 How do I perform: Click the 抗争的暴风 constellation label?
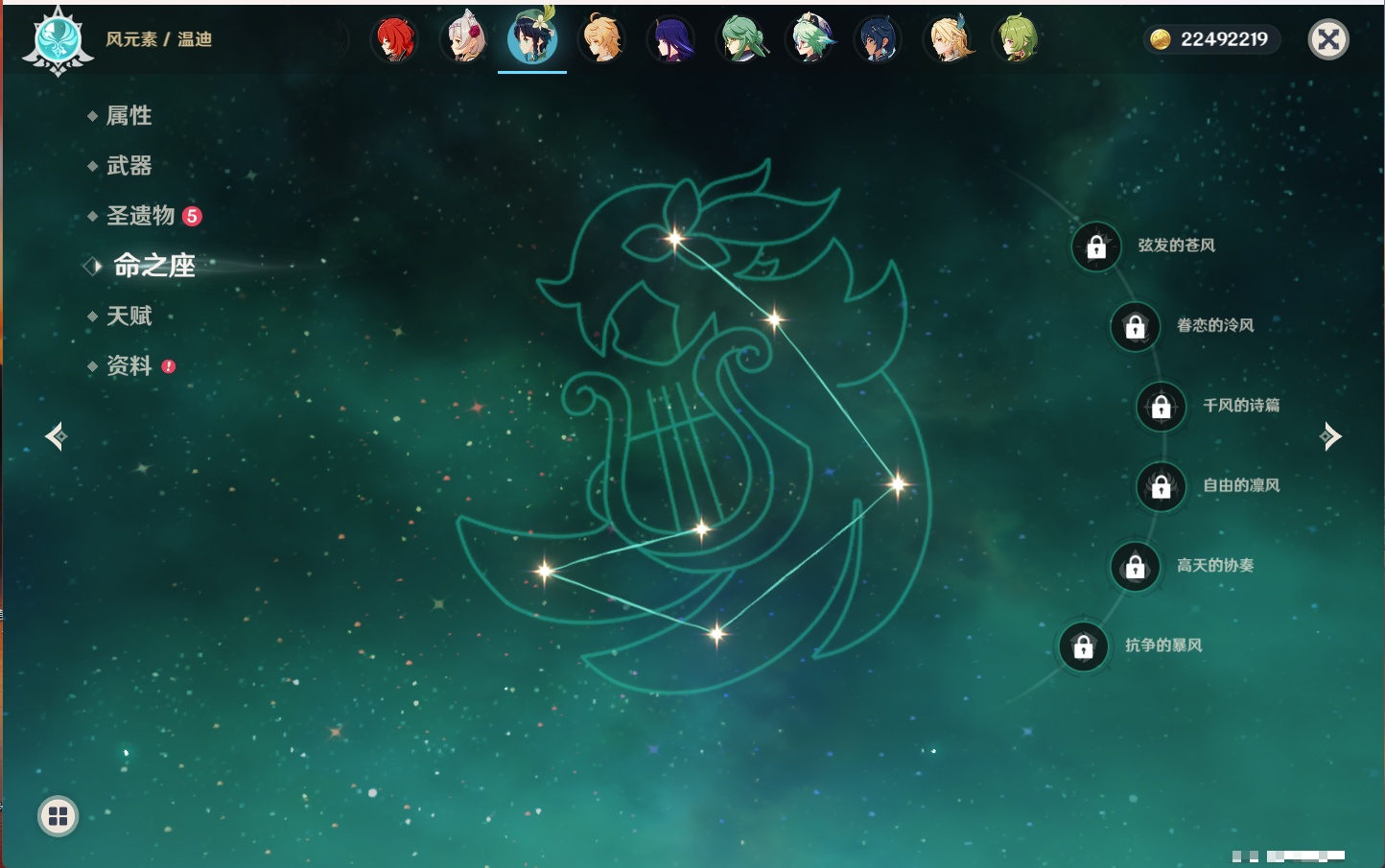[x=1163, y=645]
